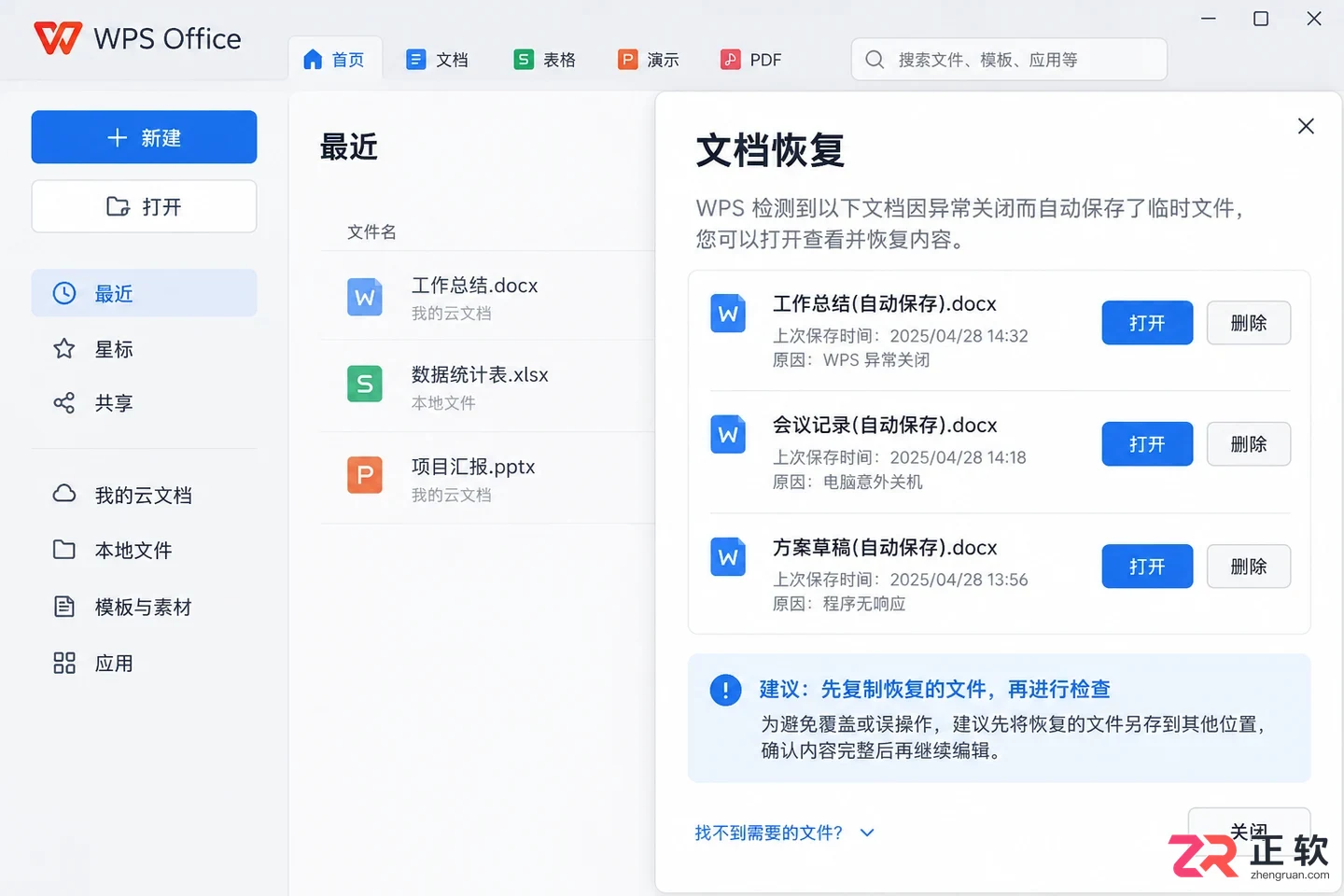Viewport: 1344px width, 896px height.
Task: Click the home icon on 首页 tab
Action: click(x=313, y=60)
